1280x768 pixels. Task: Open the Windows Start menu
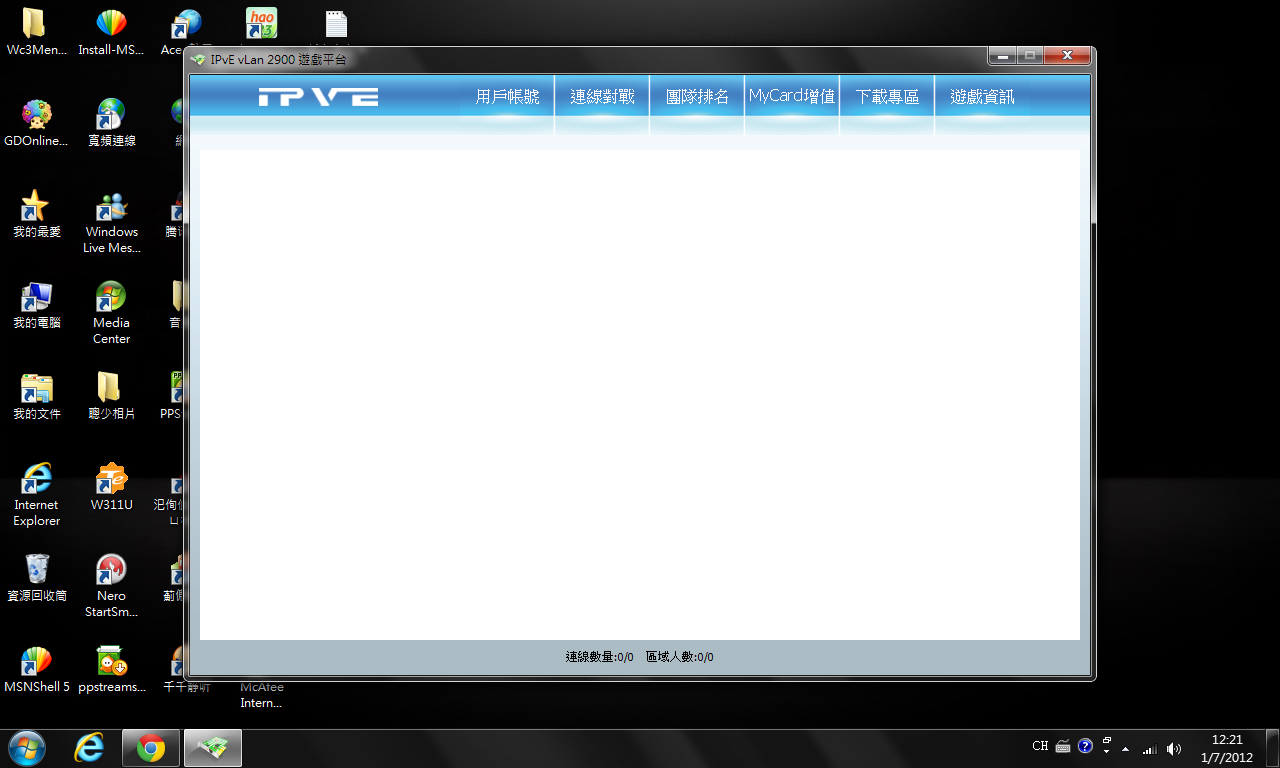[26, 748]
